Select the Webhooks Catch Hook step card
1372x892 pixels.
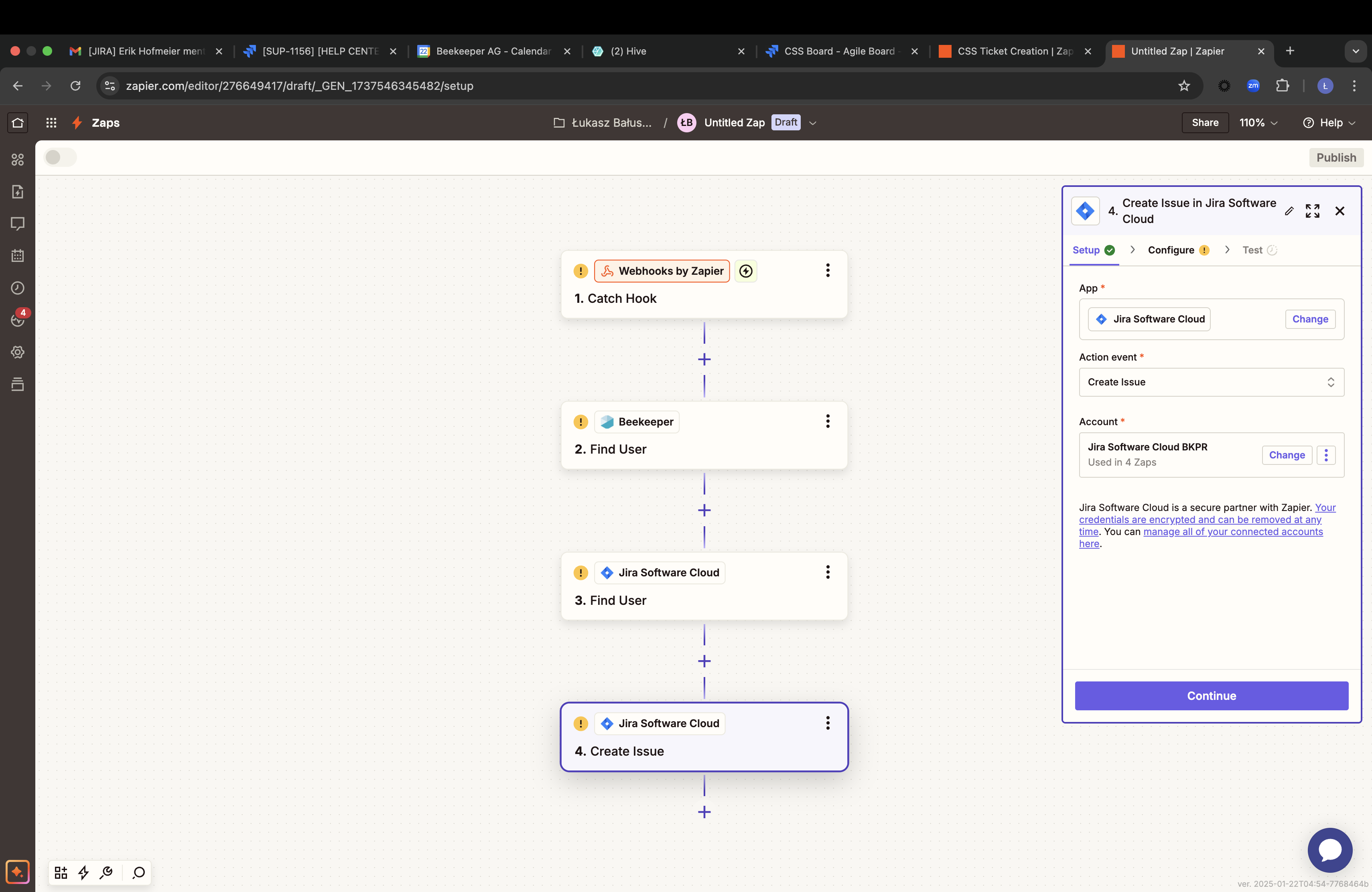[704, 284]
